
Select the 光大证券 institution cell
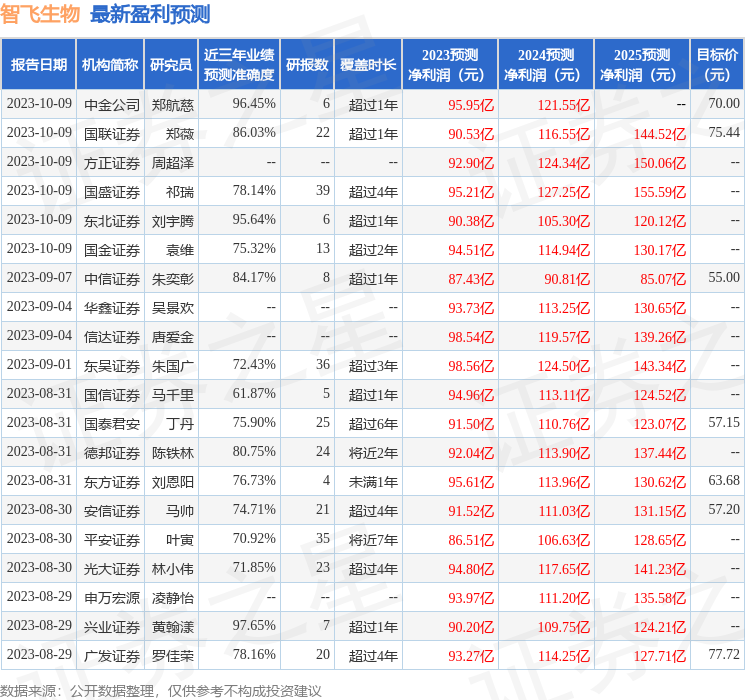[112, 569]
